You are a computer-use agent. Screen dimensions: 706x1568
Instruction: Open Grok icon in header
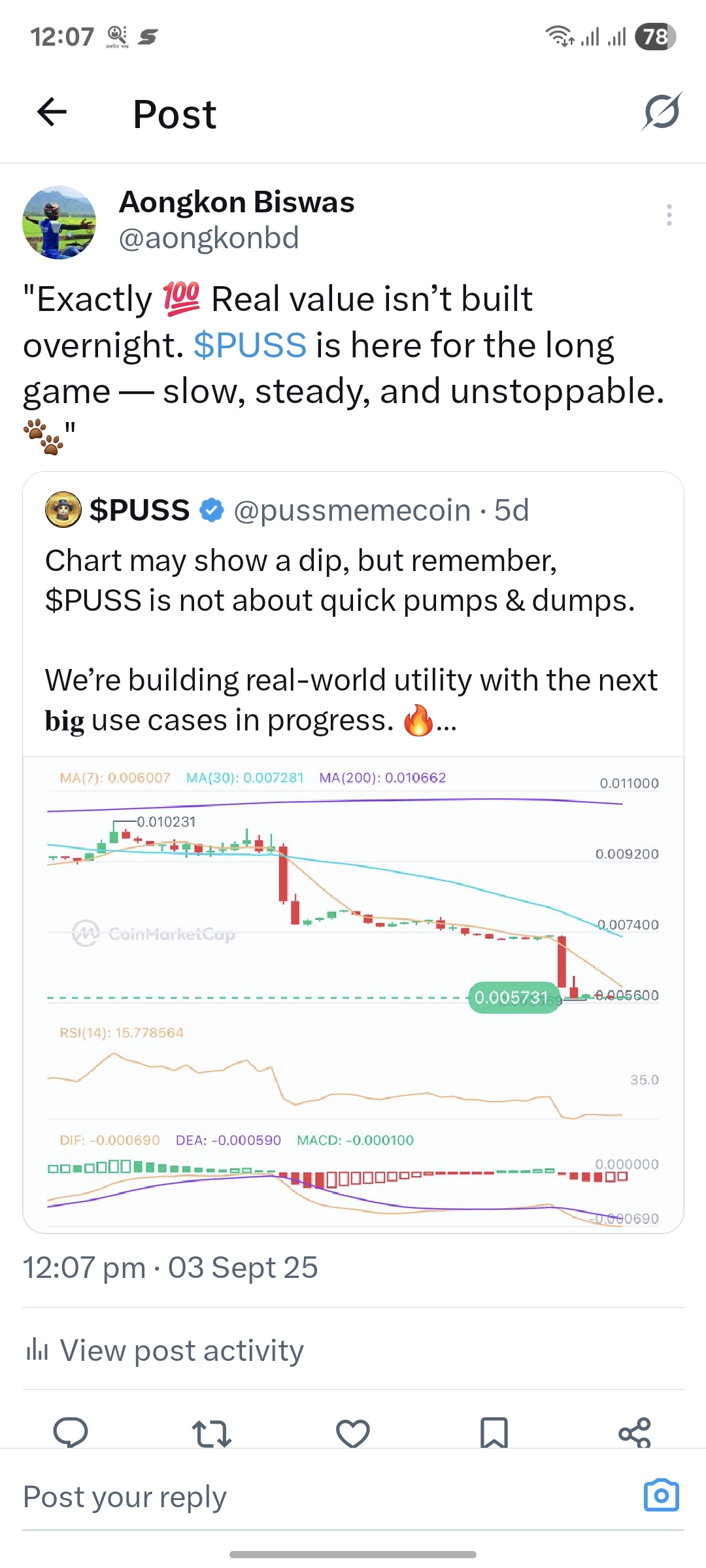point(661,112)
